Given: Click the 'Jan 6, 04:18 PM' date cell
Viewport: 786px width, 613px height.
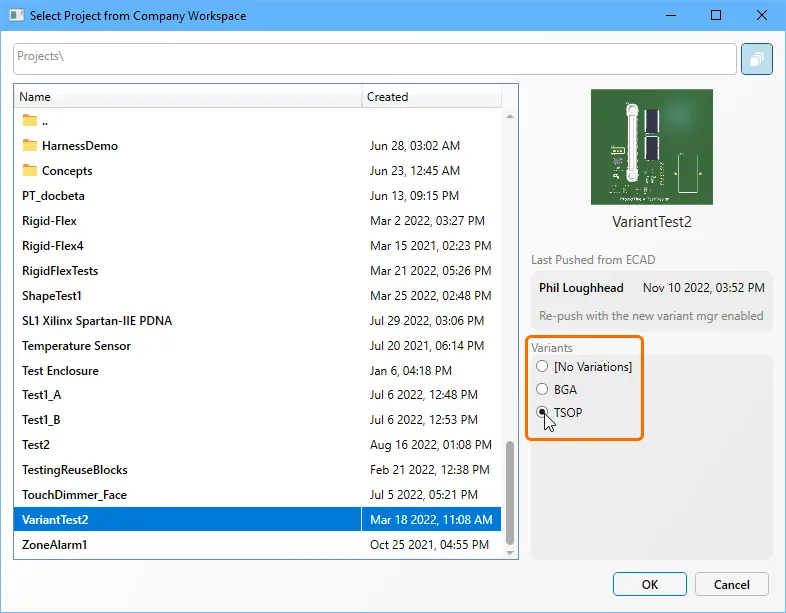Looking at the screenshot, I should [x=411, y=370].
